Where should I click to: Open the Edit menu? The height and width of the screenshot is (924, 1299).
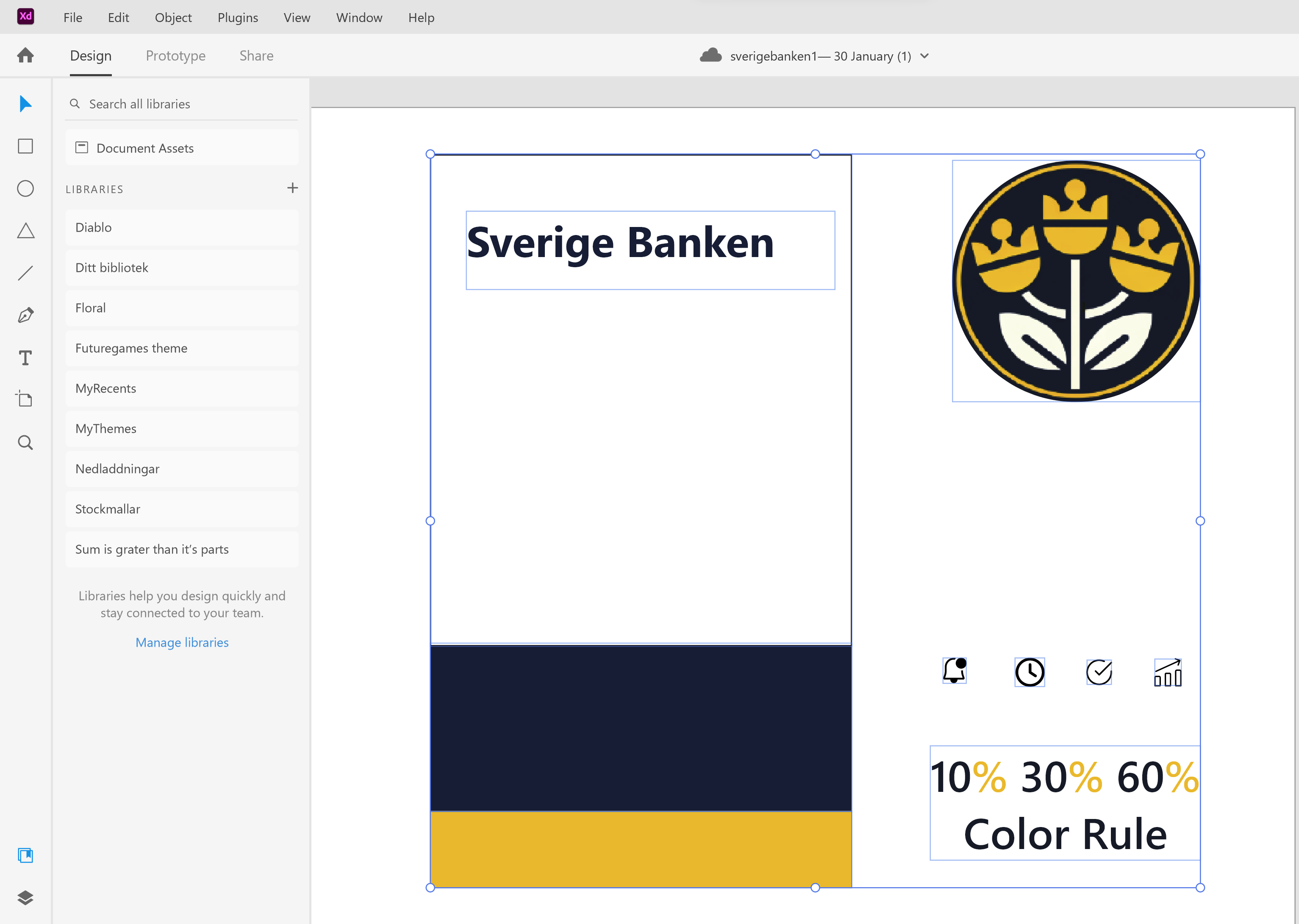click(118, 18)
